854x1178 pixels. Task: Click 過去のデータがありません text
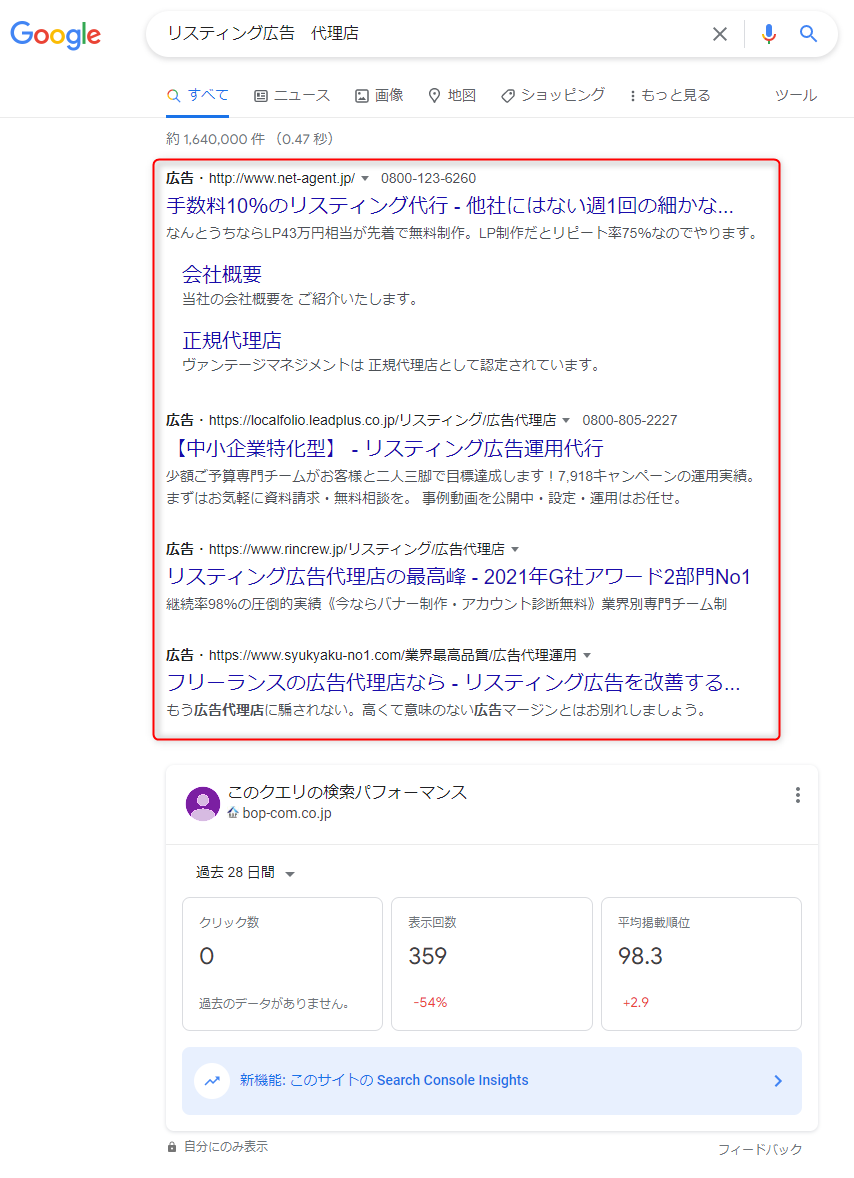tap(274, 1004)
